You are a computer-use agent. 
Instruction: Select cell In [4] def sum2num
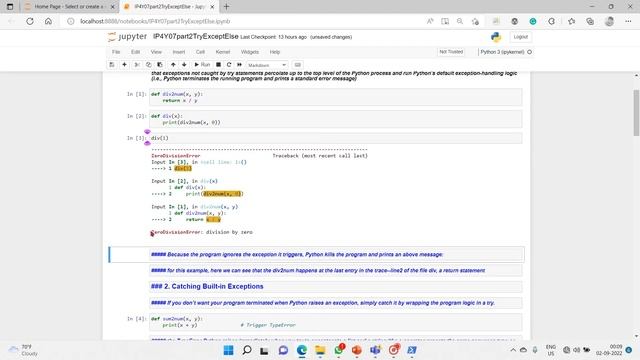(x=336, y=322)
